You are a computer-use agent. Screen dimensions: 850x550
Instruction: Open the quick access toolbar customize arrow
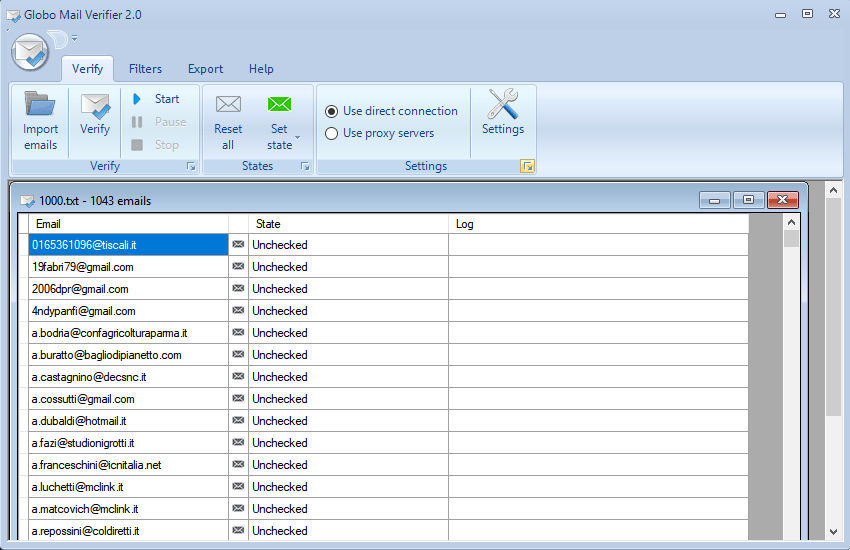[74, 38]
